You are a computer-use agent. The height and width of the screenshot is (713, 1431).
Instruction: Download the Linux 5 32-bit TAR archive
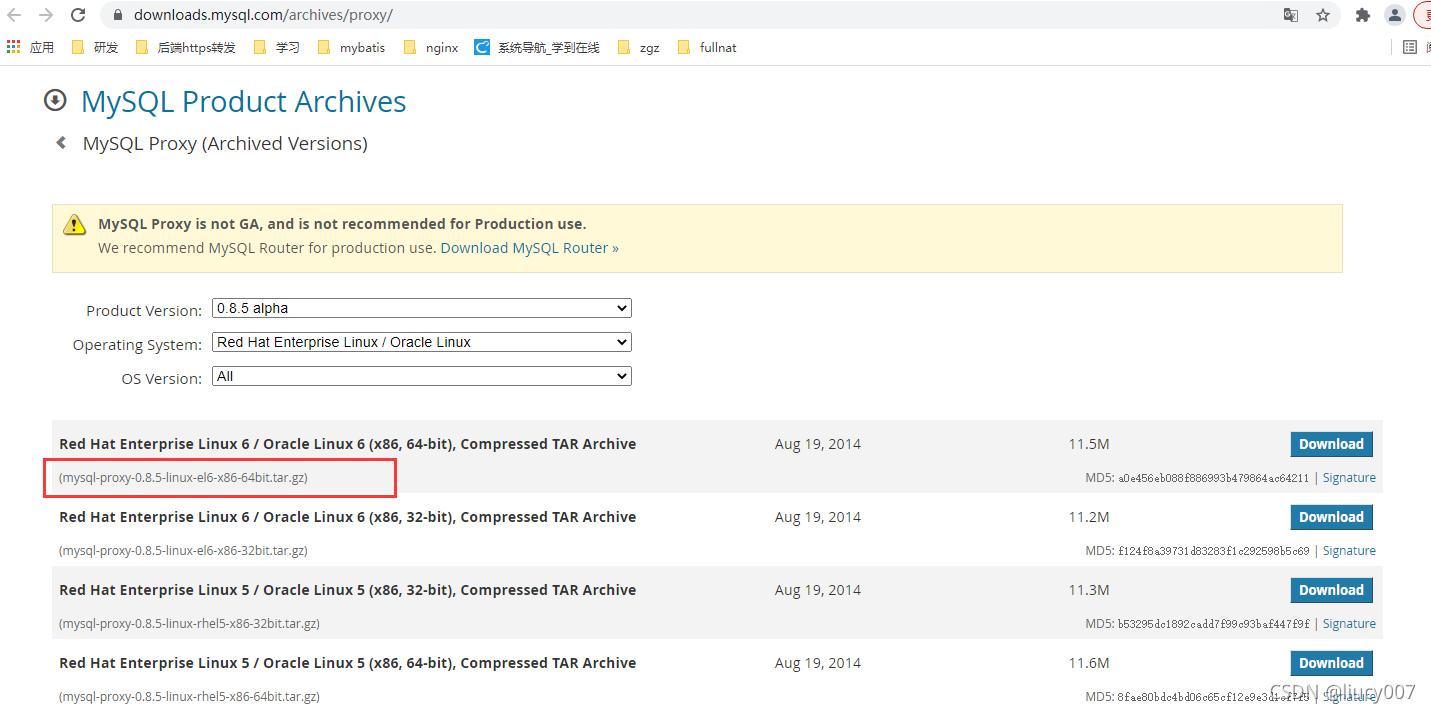(1331, 590)
